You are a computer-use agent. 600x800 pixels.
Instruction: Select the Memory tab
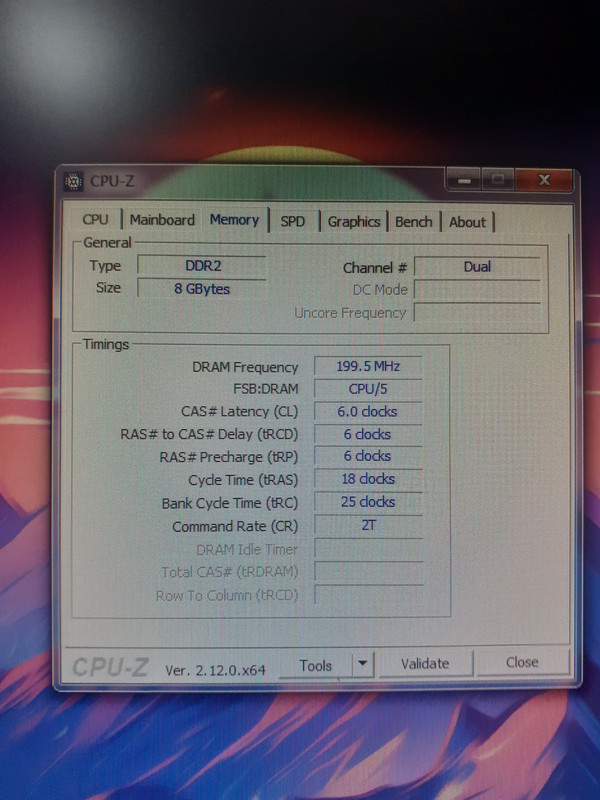coord(234,220)
